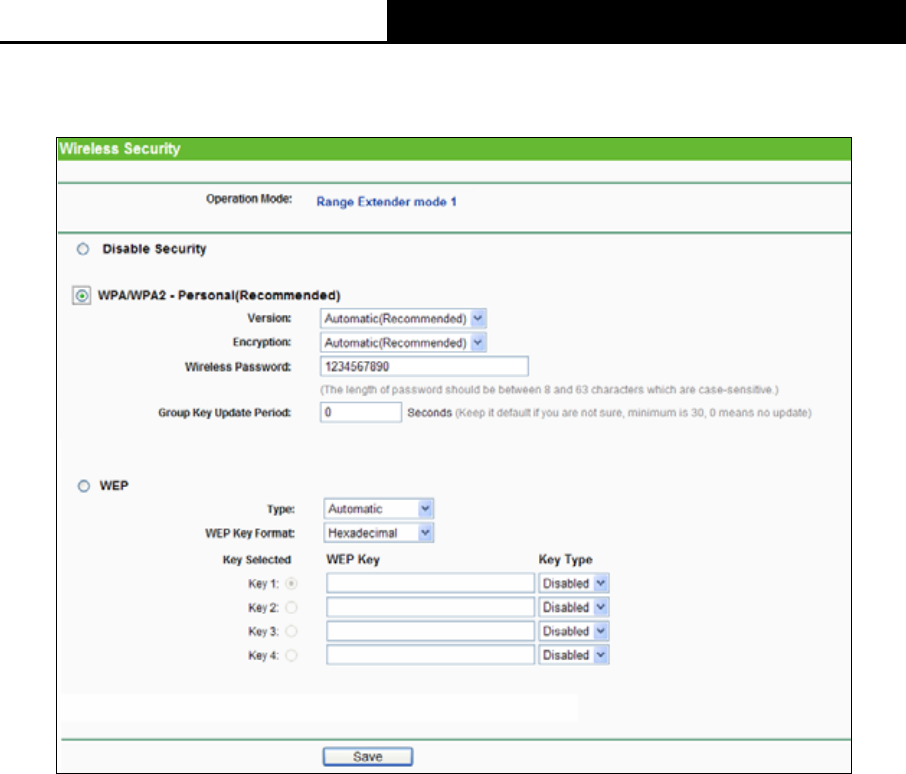Click the password length hint text
This screenshot has width=906, height=774.
click(x=549, y=390)
